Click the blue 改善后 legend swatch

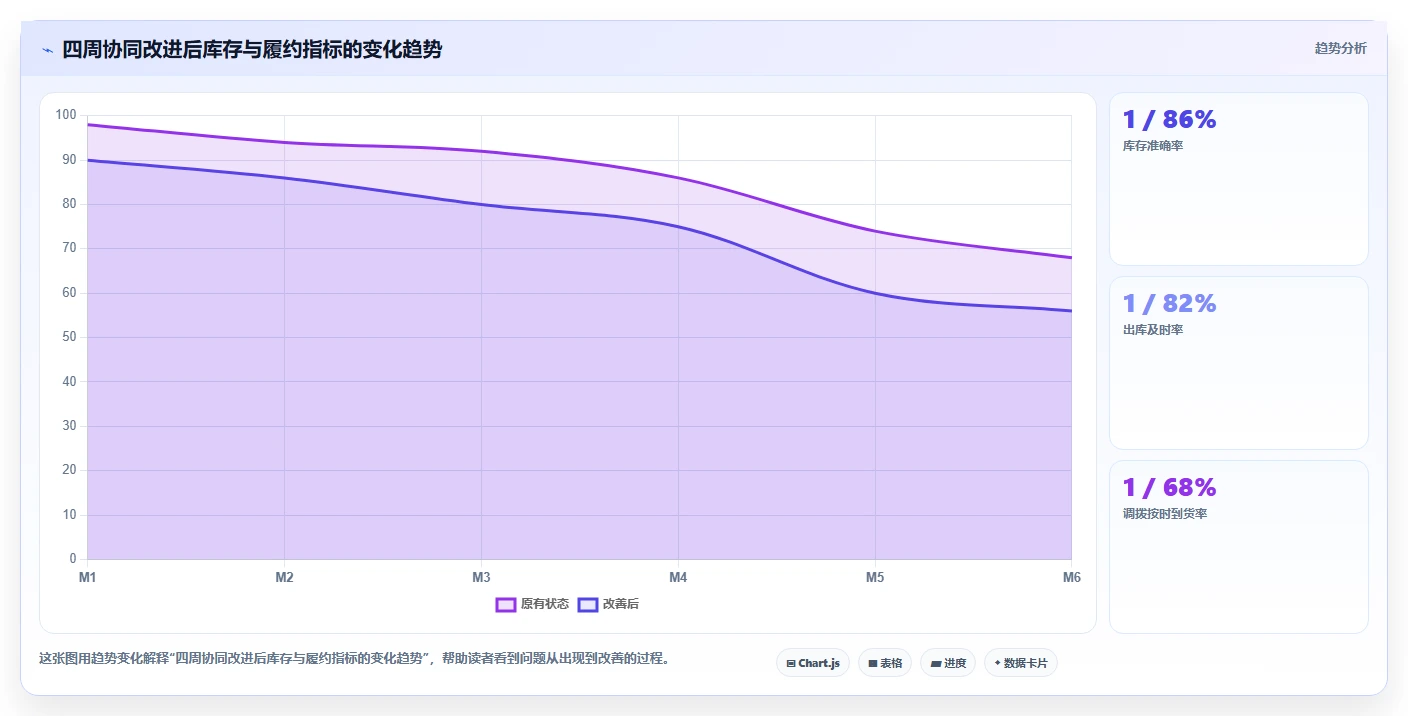click(588, 604)
